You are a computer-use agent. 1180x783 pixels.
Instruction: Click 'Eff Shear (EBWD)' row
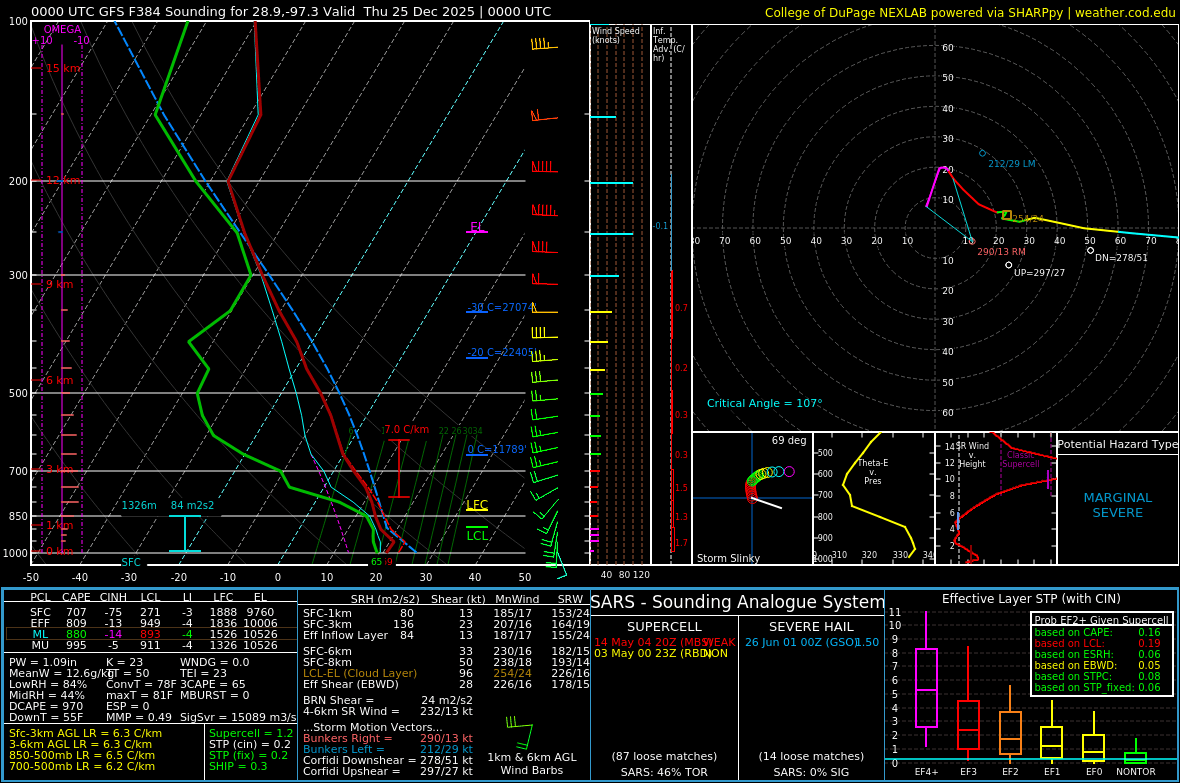click(x=446, y=684)
